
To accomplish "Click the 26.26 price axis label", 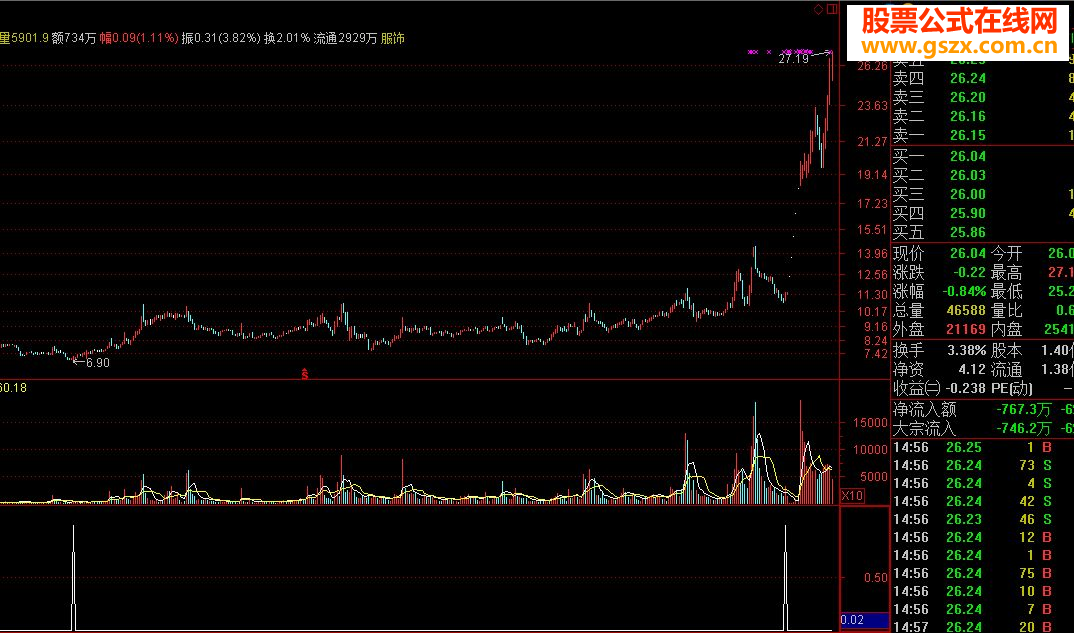I will (x=872, y=66).
